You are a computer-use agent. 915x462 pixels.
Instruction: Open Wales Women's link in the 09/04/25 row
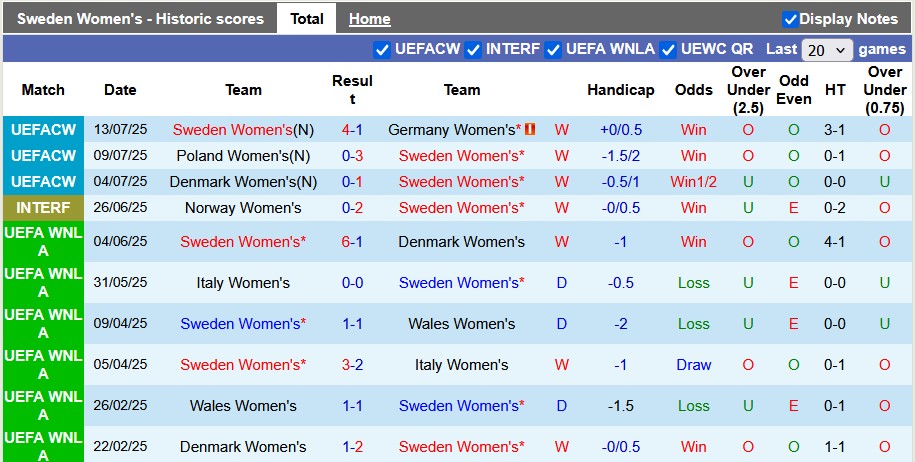click(x=461, y=324)
